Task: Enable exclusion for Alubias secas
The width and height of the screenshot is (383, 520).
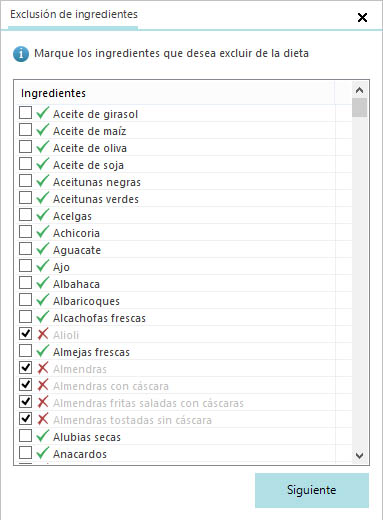Action: (25, 436)
